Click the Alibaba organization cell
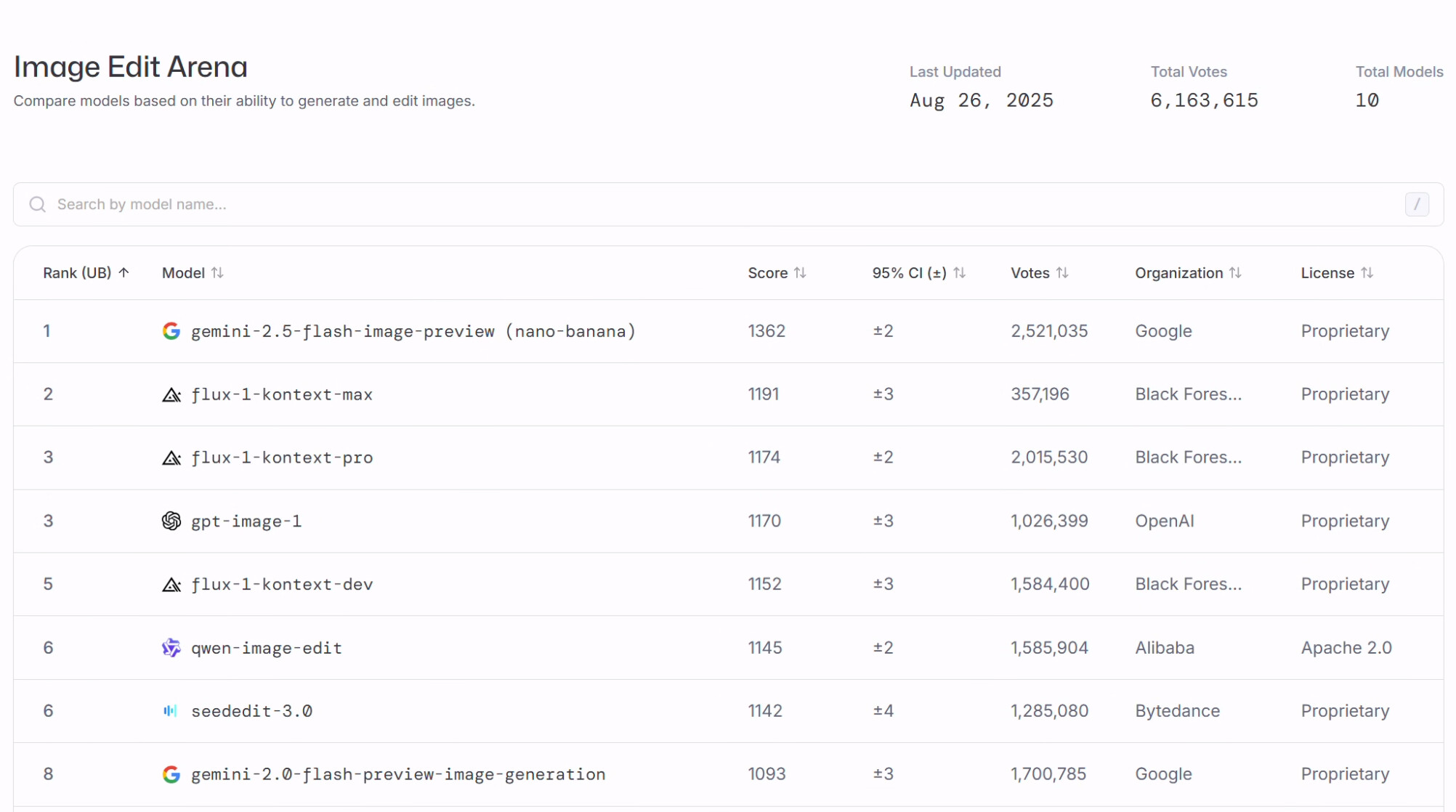 tap(1165, 647)
